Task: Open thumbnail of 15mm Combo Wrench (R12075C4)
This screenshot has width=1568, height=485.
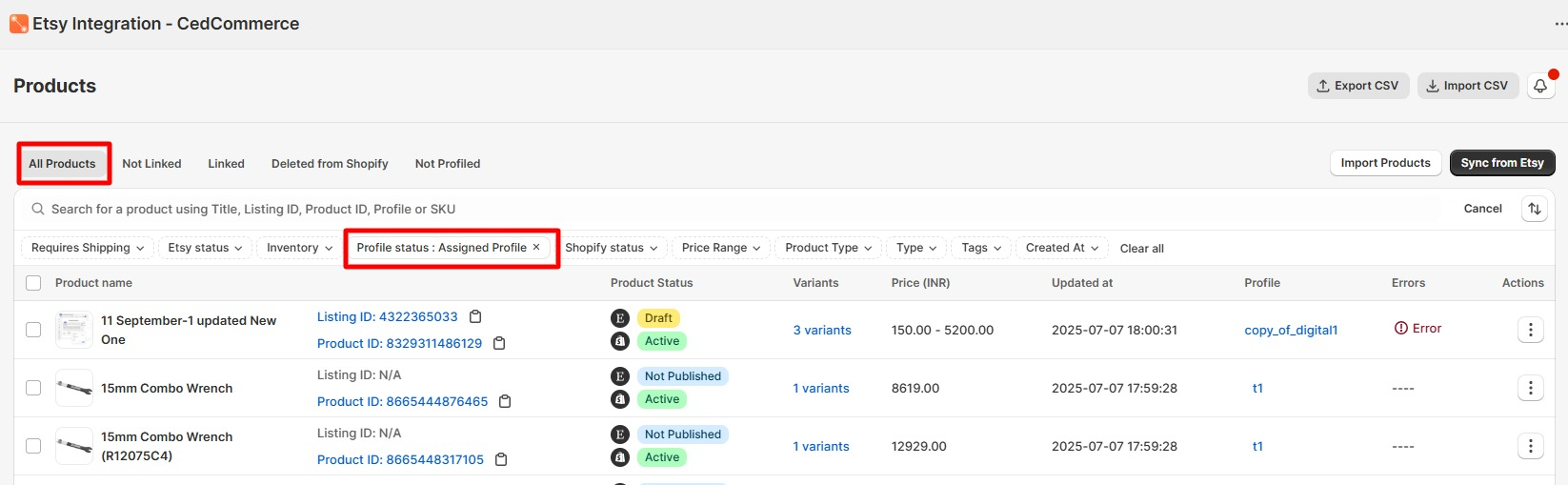Action: coord(74,446)
